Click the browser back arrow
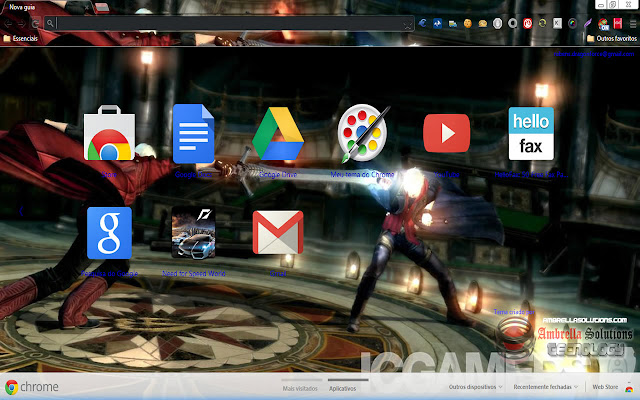Screen dimensions: 640x400 pyautogui.click(x=8, y=24)
